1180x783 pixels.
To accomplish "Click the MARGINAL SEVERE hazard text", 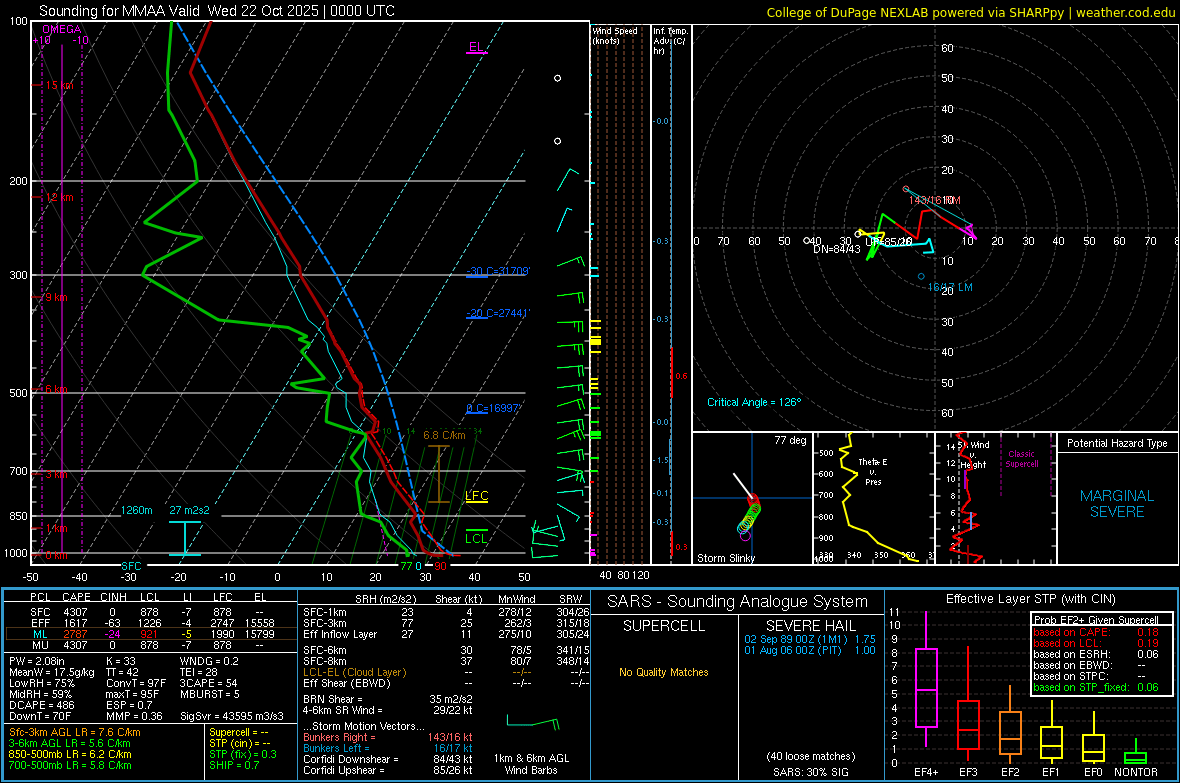I will [1117, 504].
